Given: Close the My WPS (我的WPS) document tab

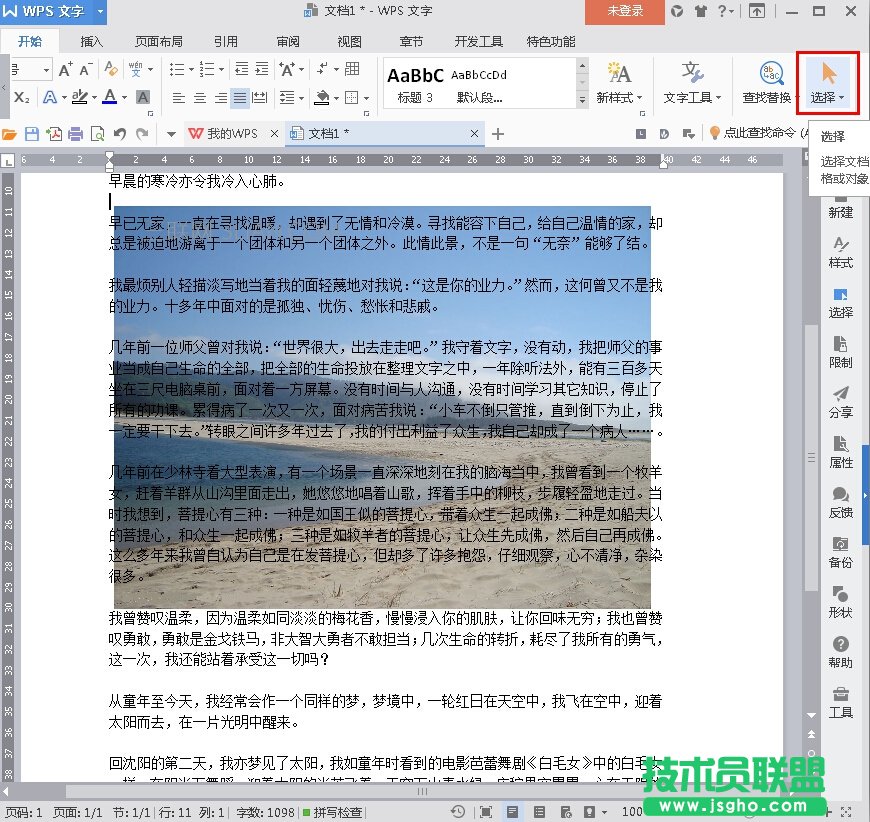Looking at the screenshot, I should pos(274,134).
